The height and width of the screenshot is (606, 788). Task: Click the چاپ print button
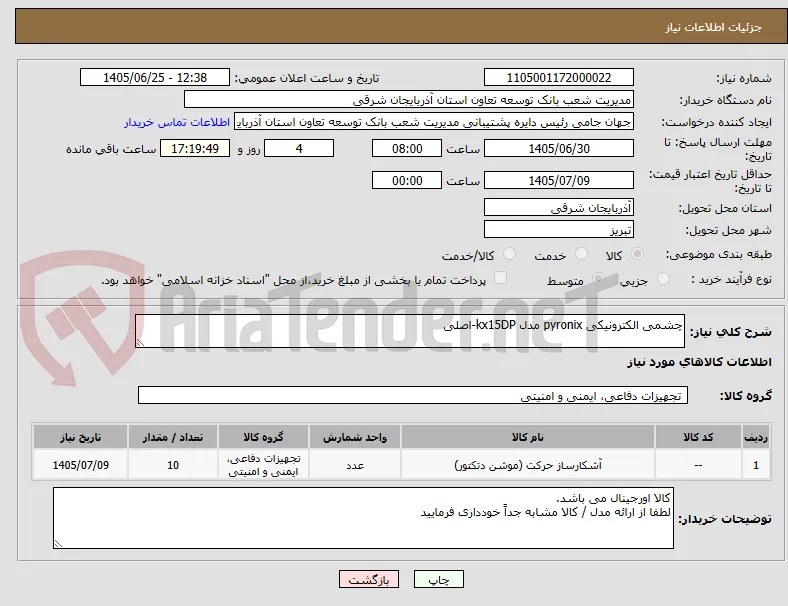[x=439, y=579]
